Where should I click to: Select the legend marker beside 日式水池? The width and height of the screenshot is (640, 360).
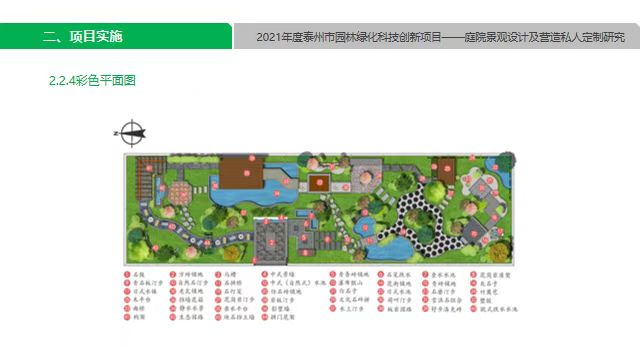pos(381,292)
